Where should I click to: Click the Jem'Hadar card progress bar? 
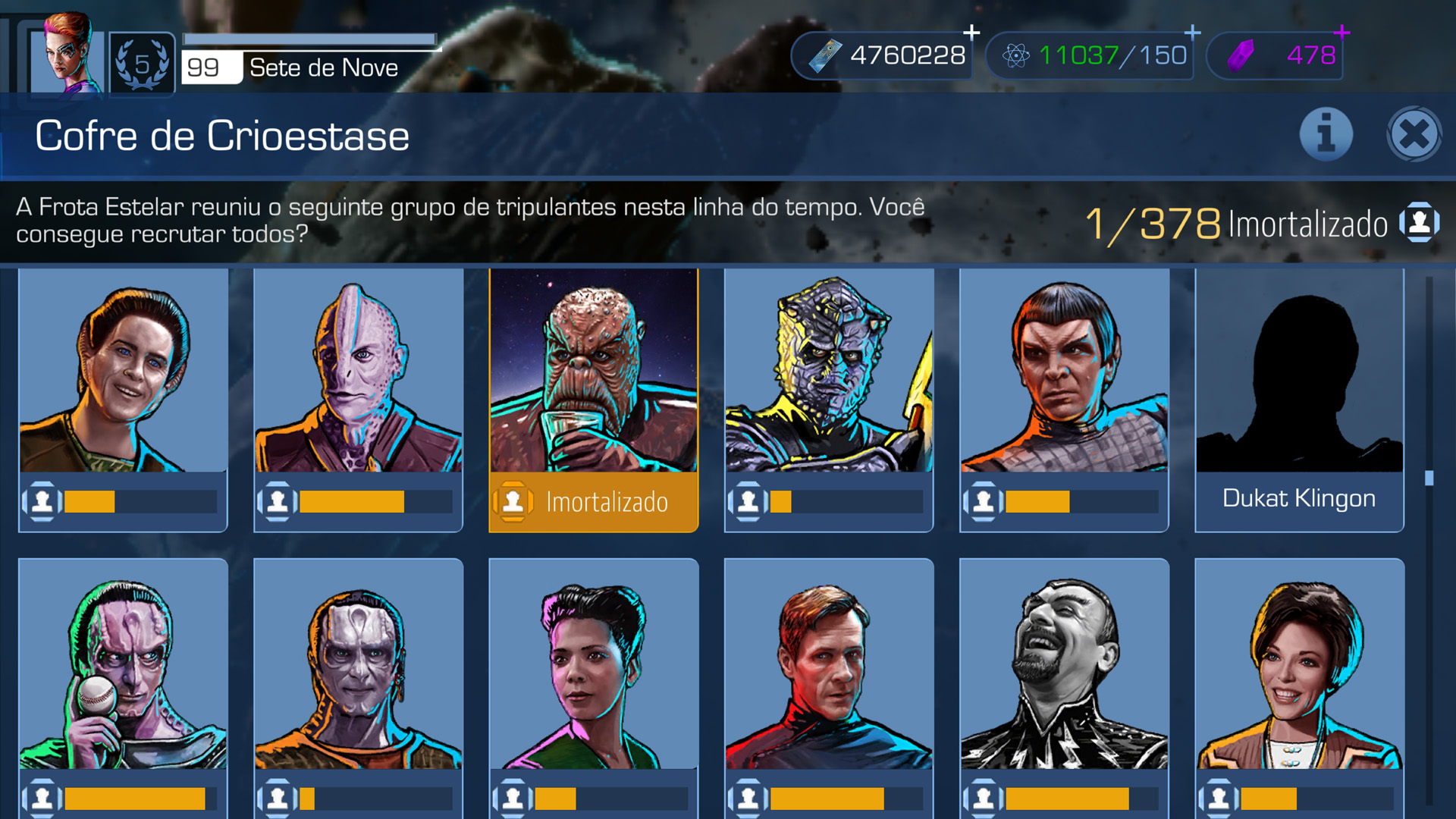pyautogui.click(x=846, y=501)
